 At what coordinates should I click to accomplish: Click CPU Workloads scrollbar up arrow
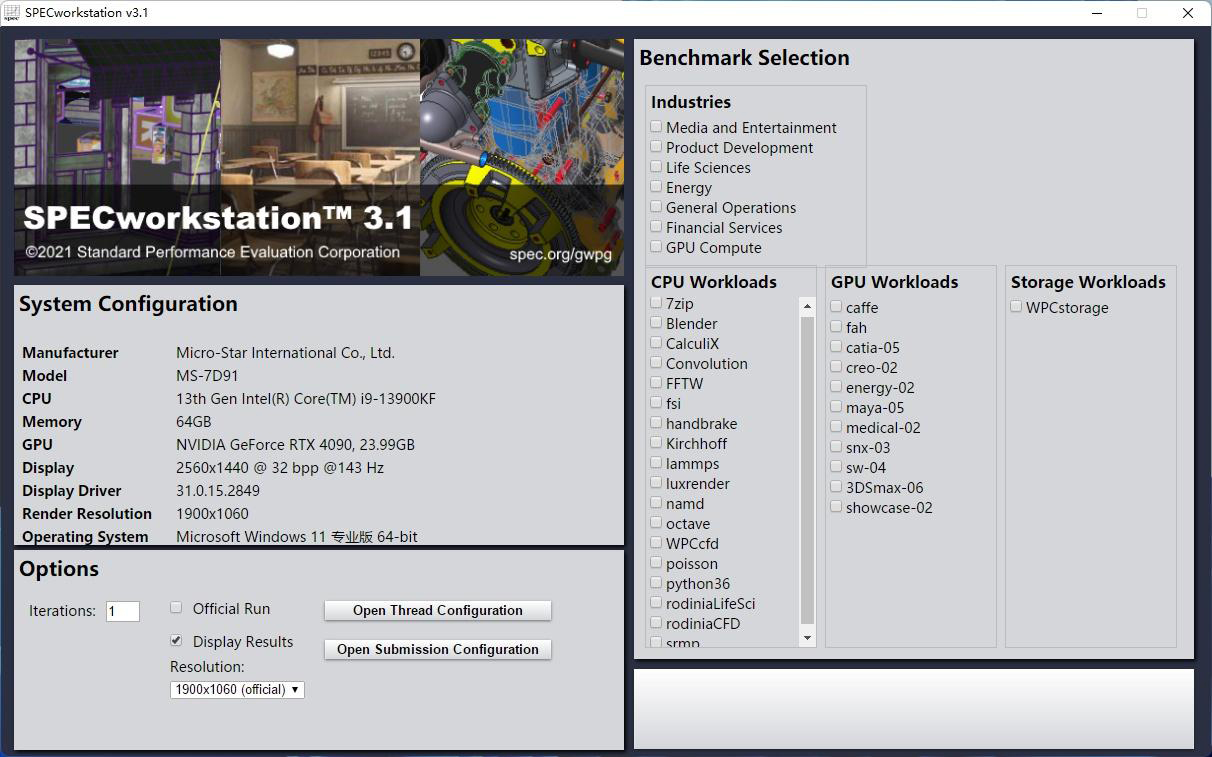807,305
